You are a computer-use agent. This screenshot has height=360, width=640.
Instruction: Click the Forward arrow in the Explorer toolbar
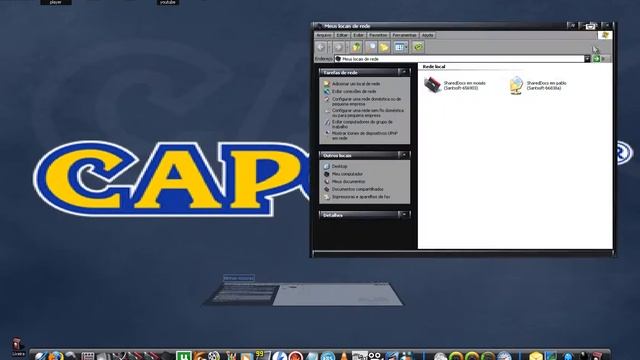pyautogui.click(x=338, y=47)
